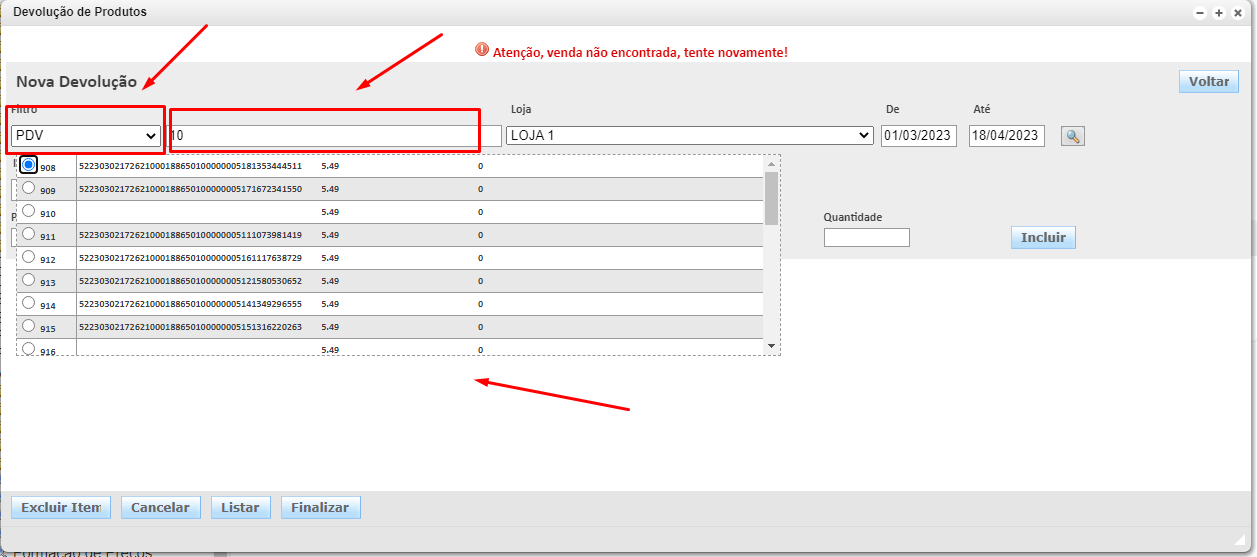Click the results list scrollbar thumb
Image resolution: width=1257 pixels, height=557 pixels.
point(771,197)
